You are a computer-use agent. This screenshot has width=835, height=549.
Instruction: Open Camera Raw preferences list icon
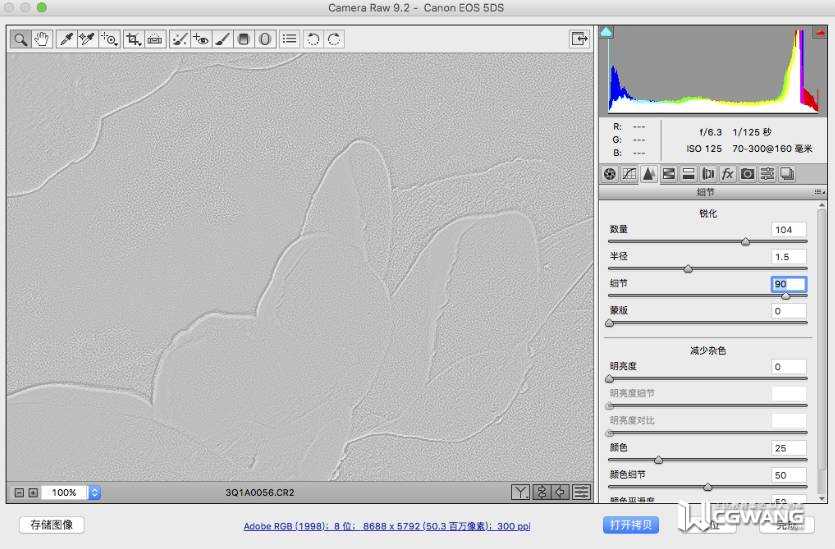pyautogui.click(x=290, y=39)
